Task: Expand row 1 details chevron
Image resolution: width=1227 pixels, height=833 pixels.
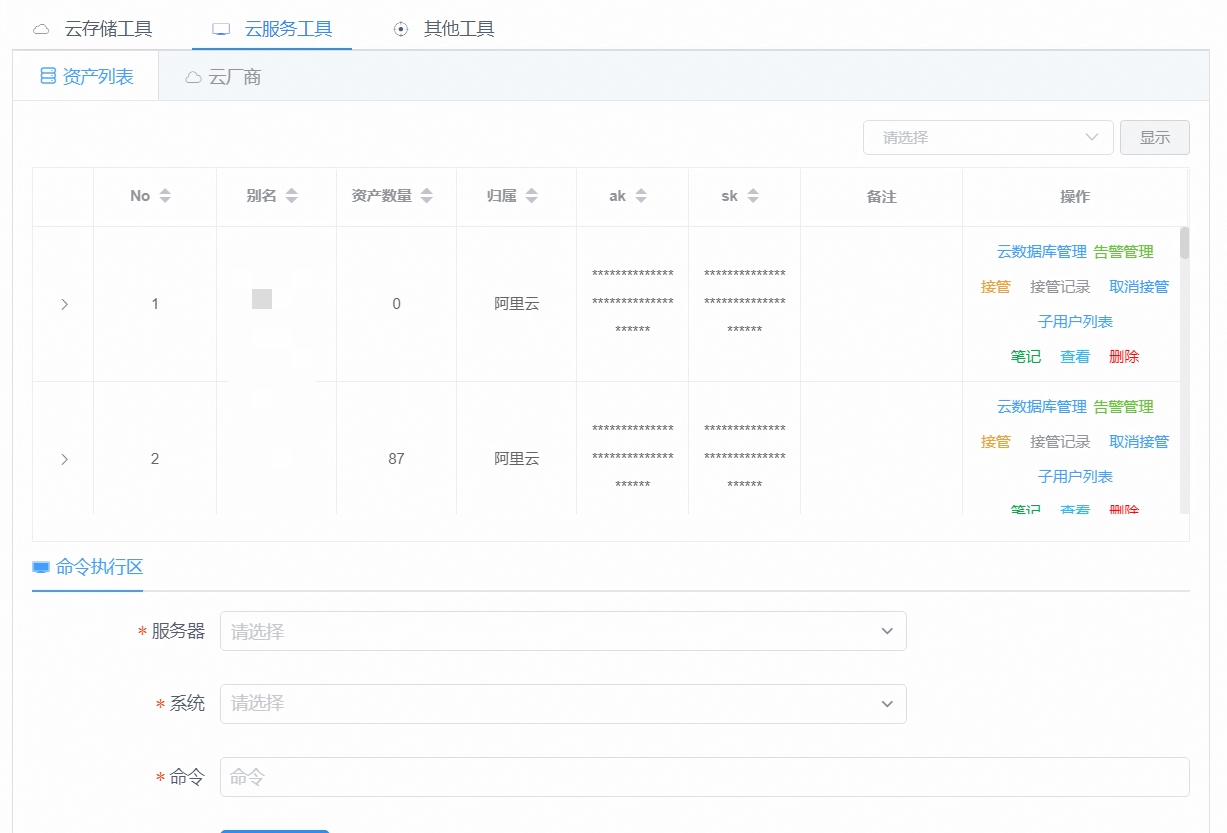Action: coord(64,304)
